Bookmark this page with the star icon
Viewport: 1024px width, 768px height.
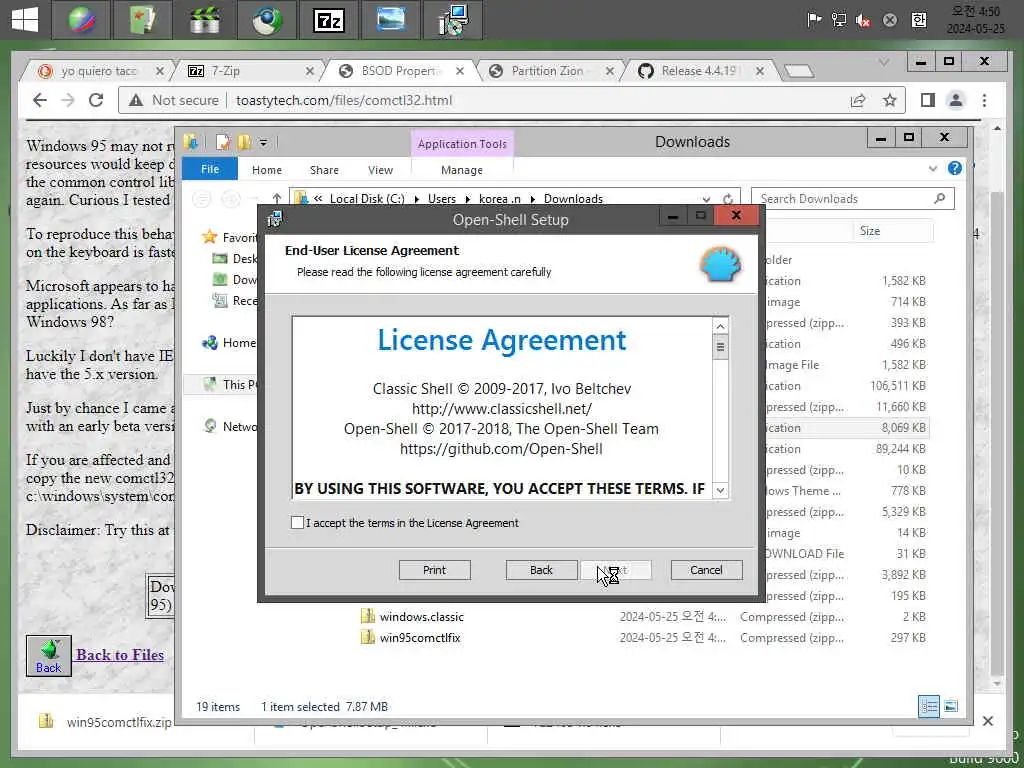(x=889, y=100)
